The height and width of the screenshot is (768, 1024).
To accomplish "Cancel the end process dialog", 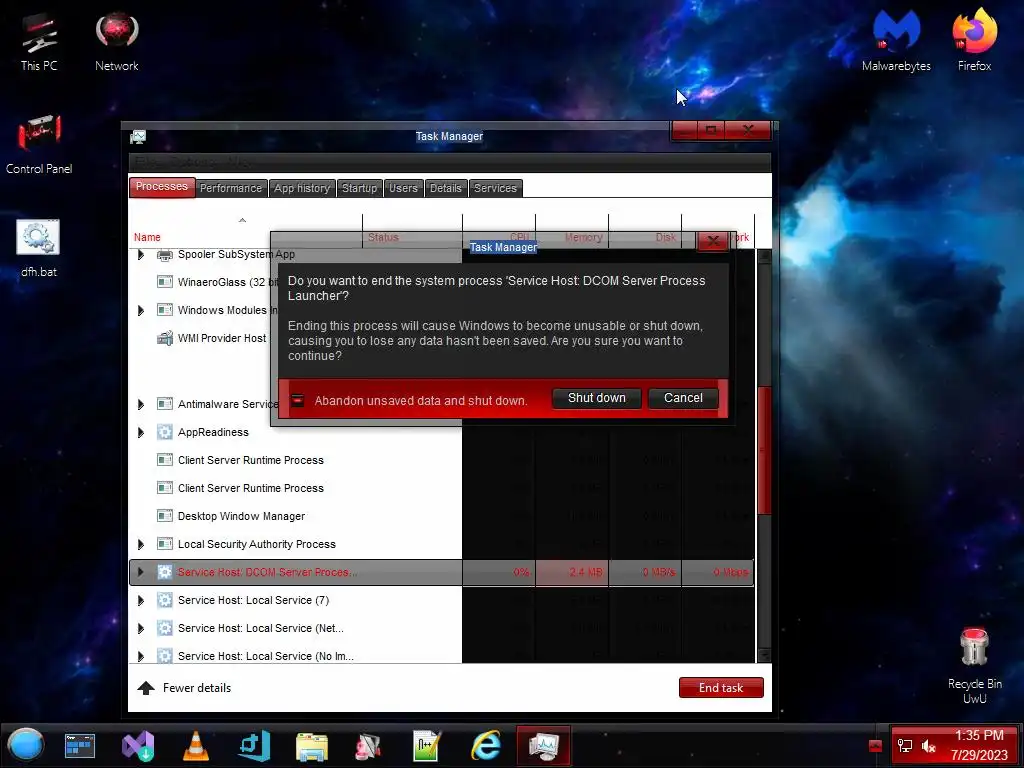I will click(x=683, y=398).
